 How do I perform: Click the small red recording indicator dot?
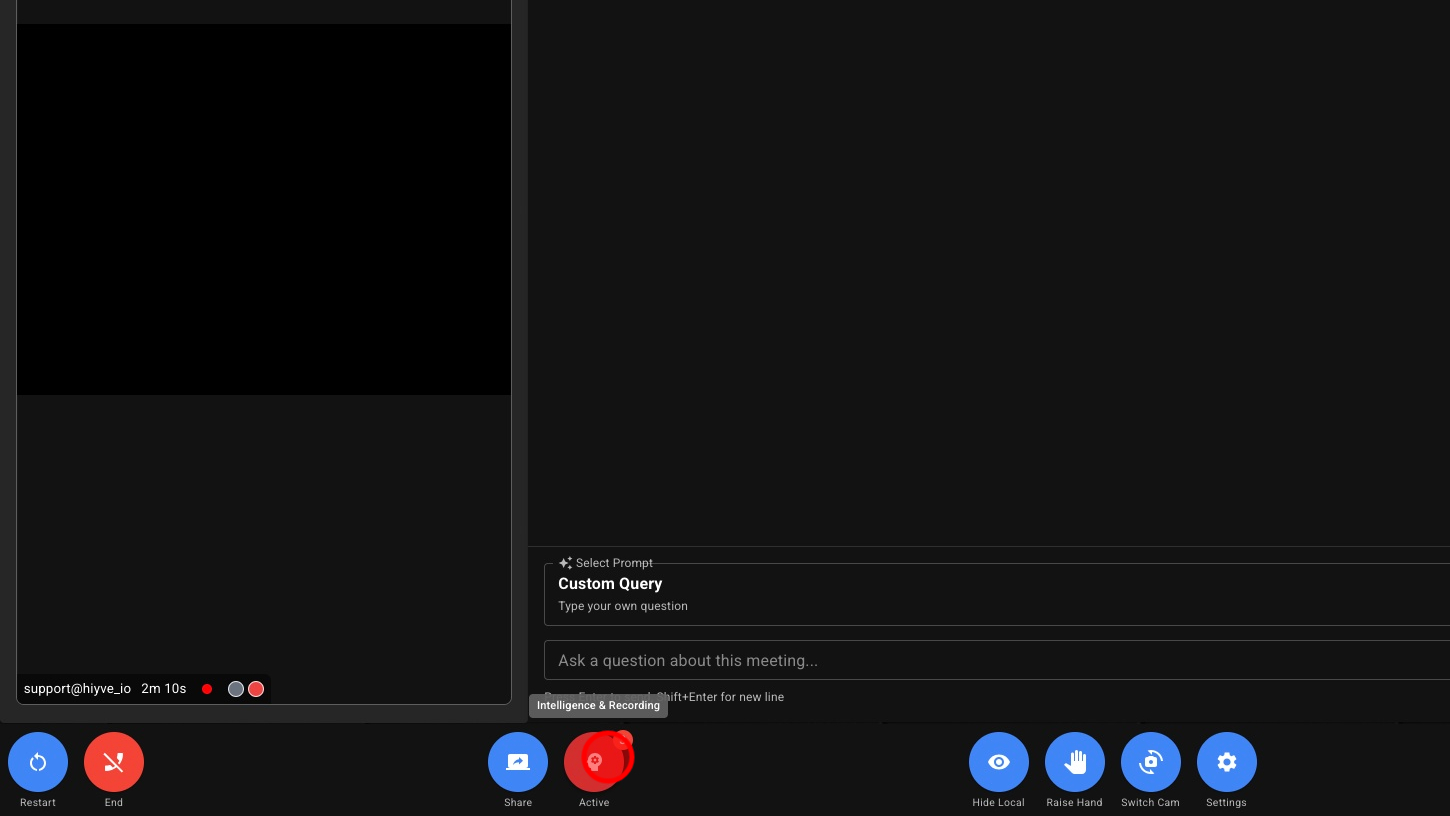click(207, 689)
